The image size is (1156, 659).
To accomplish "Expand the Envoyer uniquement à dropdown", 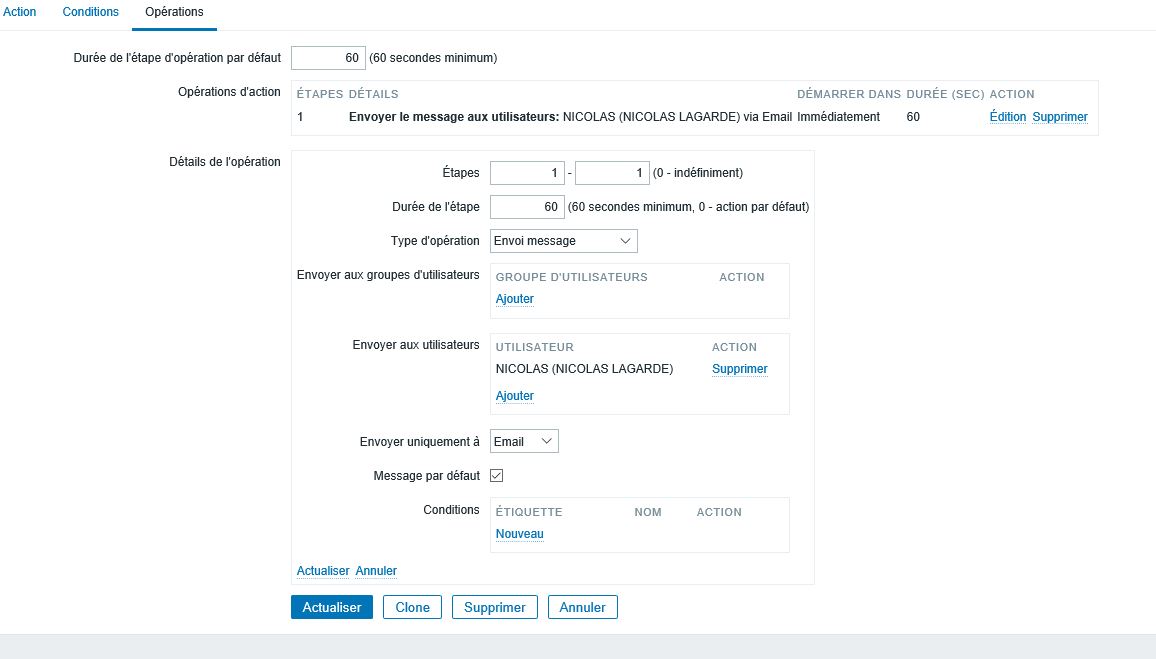I will click(x=524, y=441).
